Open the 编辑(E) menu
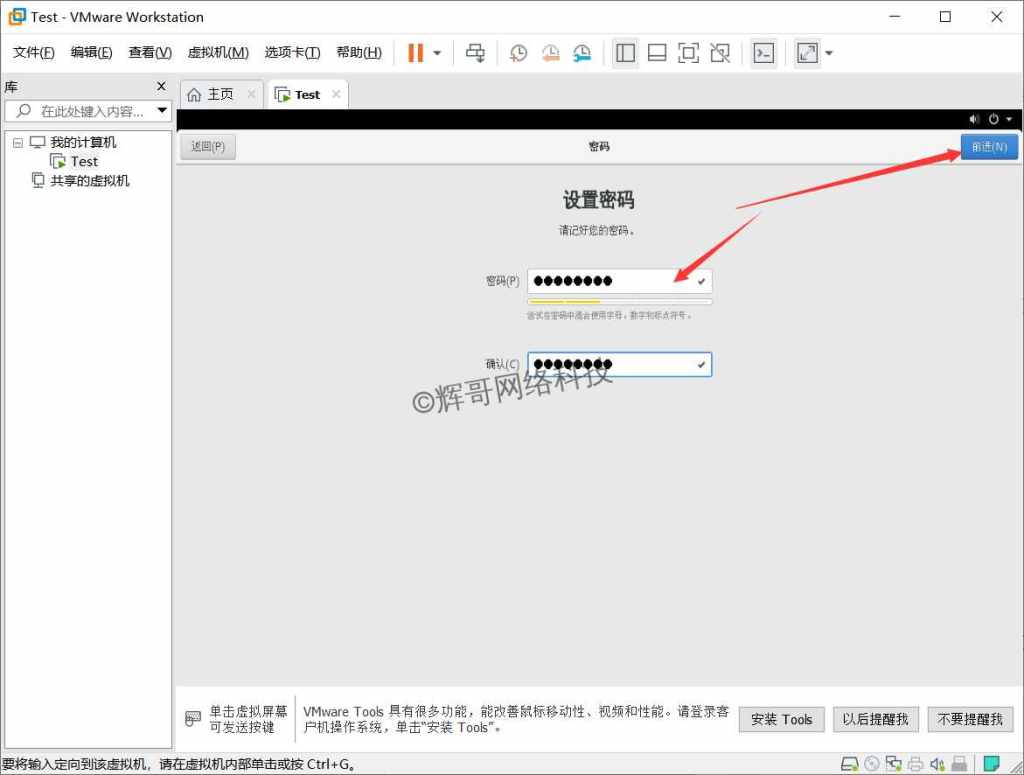The width and height of the screenshot is (1024, 775). pos(91,52)
